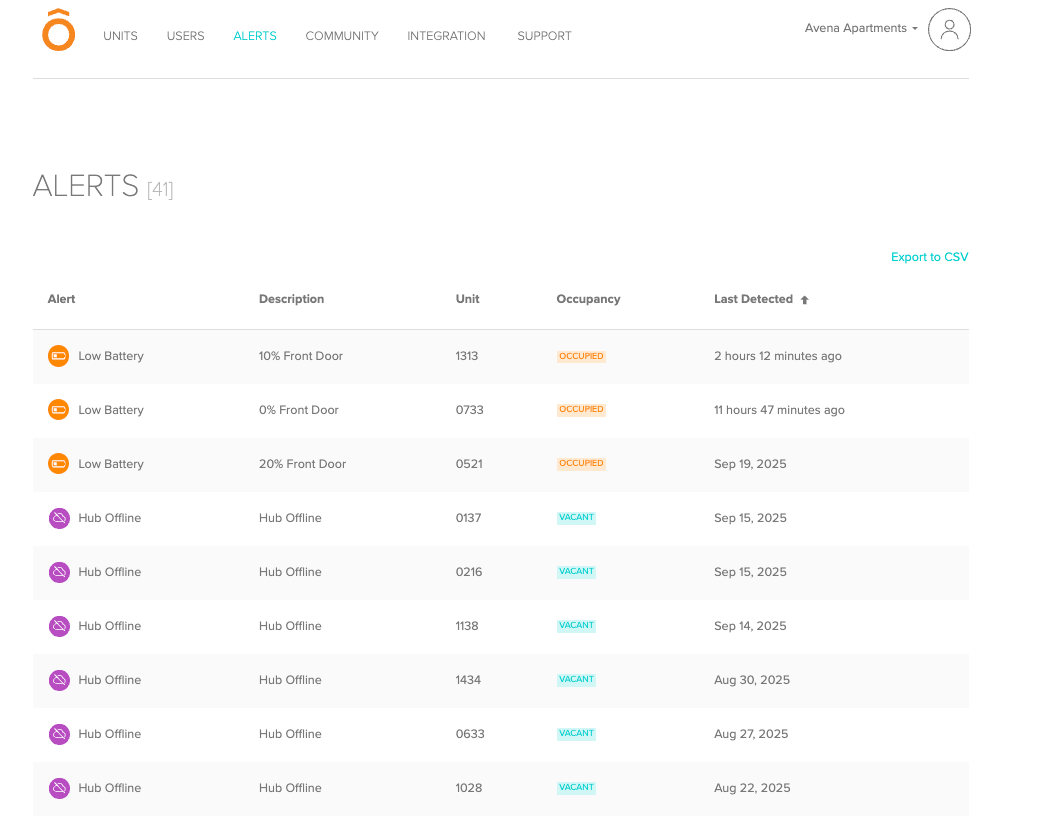Click the 'Aug 22, 2025' date
The image size is (1052, 819).
(752, 788)
